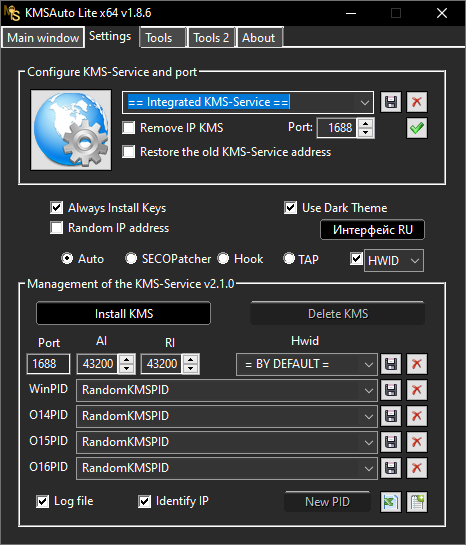Delete the WinPID value
Image resolution: width=466 pixels, height=545 pixels.
click(417, 390)
